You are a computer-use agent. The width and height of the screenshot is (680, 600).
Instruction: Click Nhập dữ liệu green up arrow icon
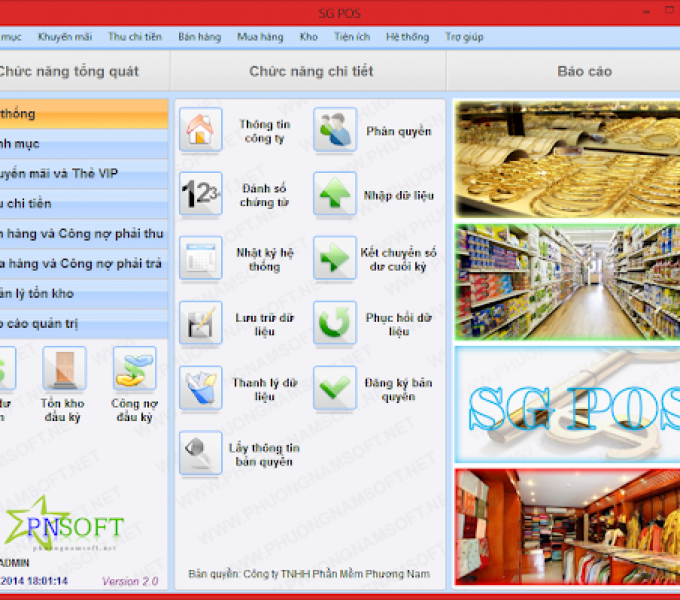pos(335,193)
